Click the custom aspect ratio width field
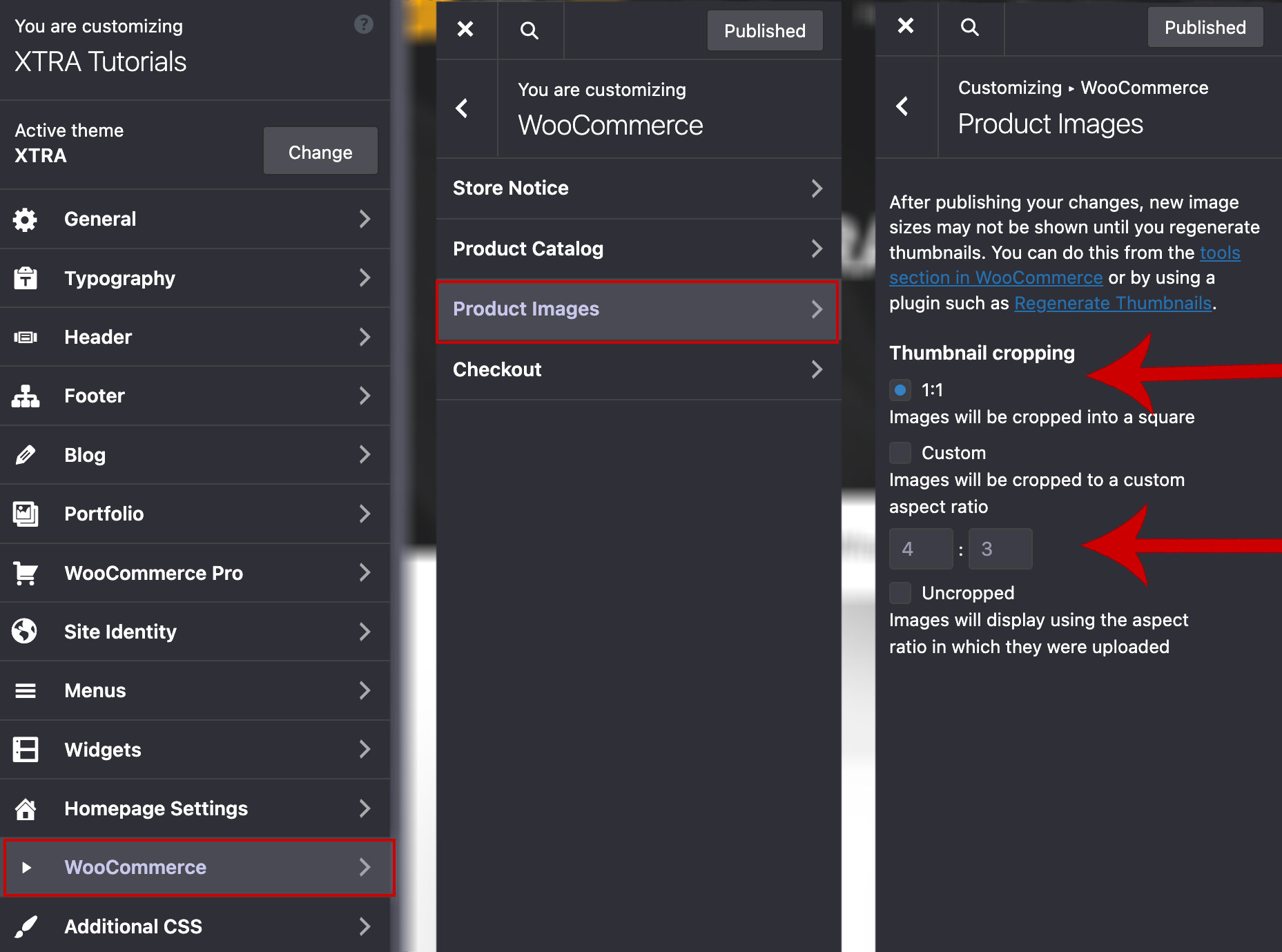The width and height of the screenshot is (1282, 952). click(920, 549)
